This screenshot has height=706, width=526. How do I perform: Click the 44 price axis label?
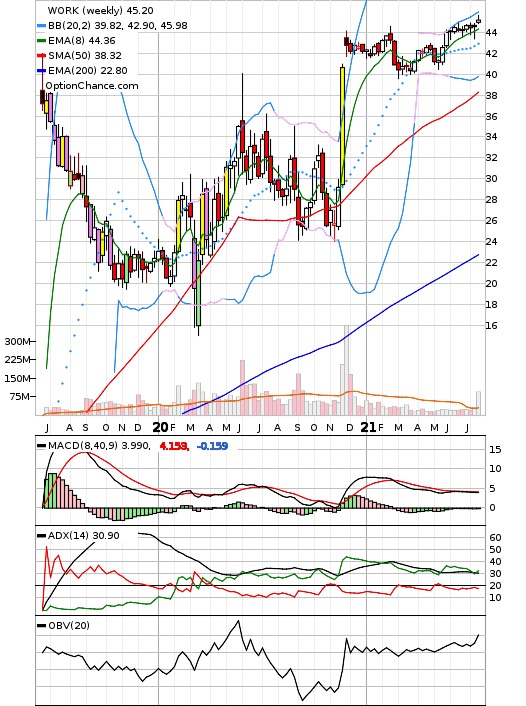coord(491,32)
